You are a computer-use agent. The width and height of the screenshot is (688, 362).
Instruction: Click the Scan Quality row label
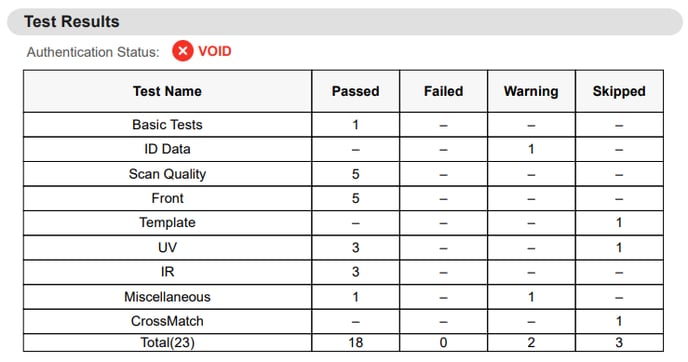point(167,174)
